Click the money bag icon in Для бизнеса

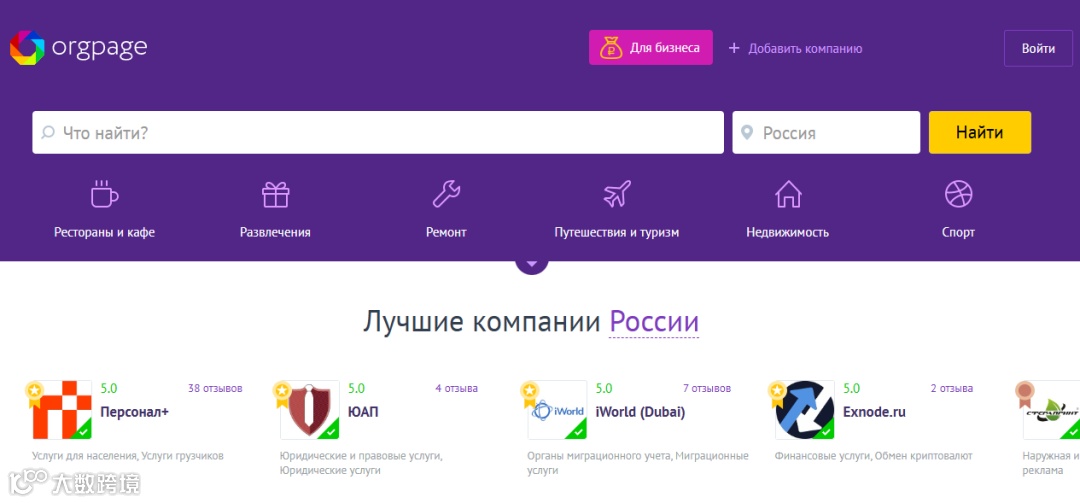pos(611,48)
